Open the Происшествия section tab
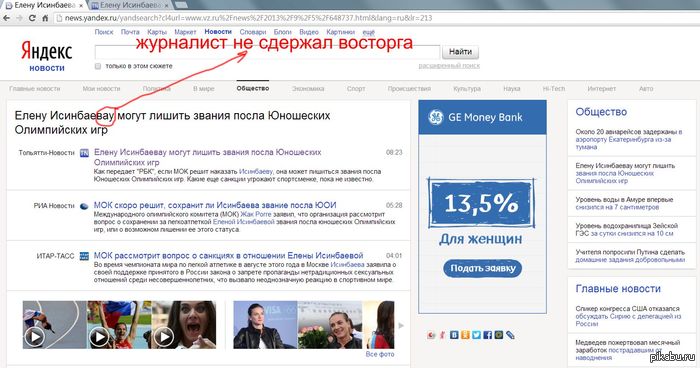Screen dimensions: 700x368 (409, 89)
